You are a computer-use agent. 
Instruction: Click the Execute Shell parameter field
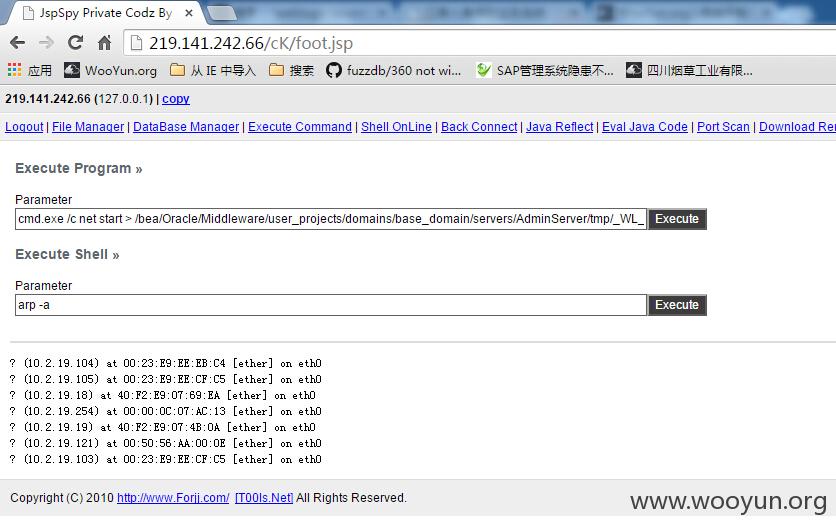coord(331,305)
